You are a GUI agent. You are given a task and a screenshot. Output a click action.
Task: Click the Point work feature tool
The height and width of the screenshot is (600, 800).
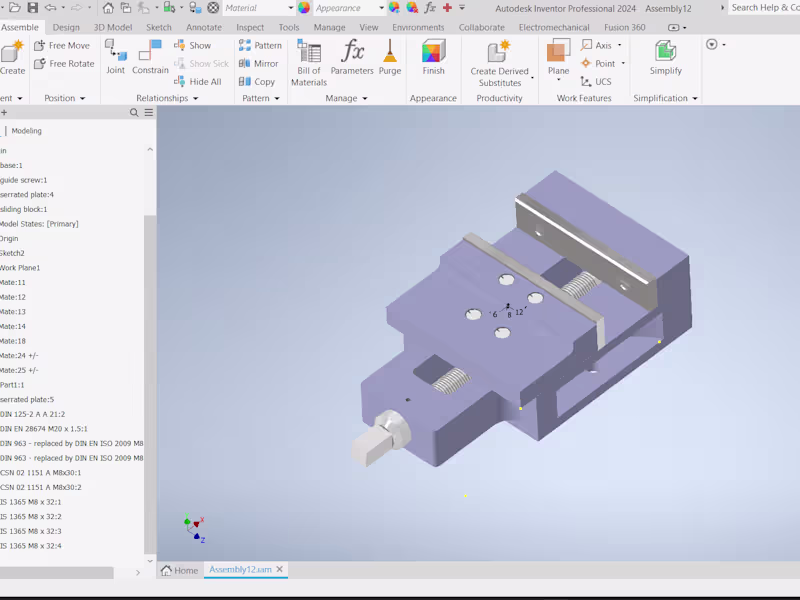(598, 64)
